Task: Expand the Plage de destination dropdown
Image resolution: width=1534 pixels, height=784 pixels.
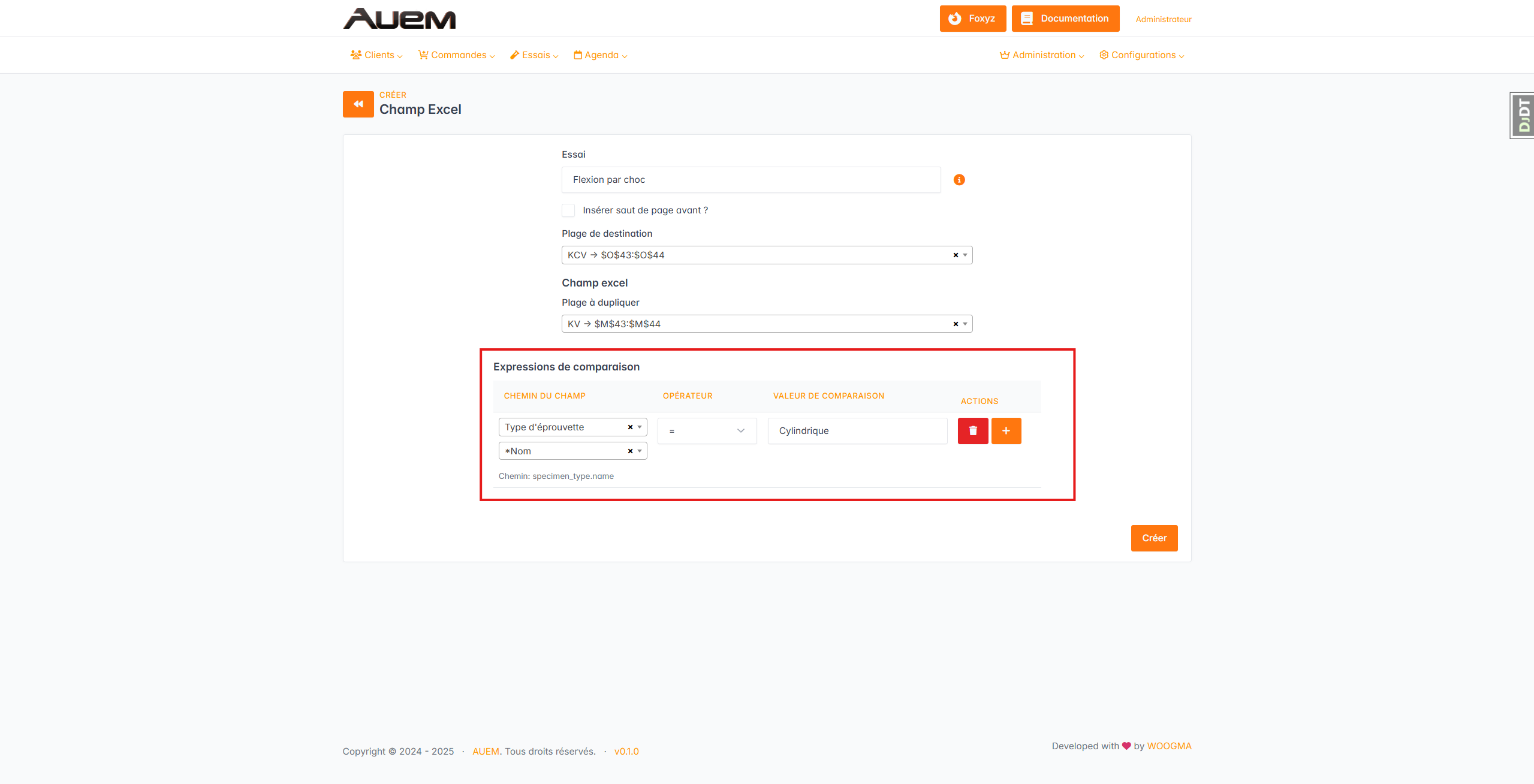Action: coord(965,255)
